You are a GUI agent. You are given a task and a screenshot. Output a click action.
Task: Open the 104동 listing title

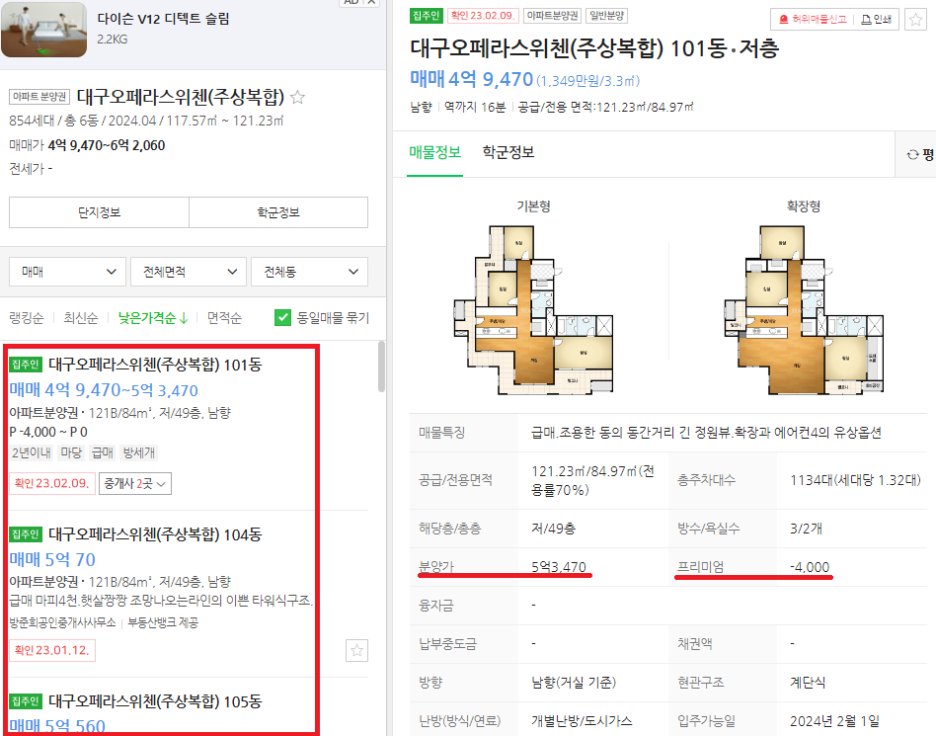pyautogui.click(x=155, y=534)
